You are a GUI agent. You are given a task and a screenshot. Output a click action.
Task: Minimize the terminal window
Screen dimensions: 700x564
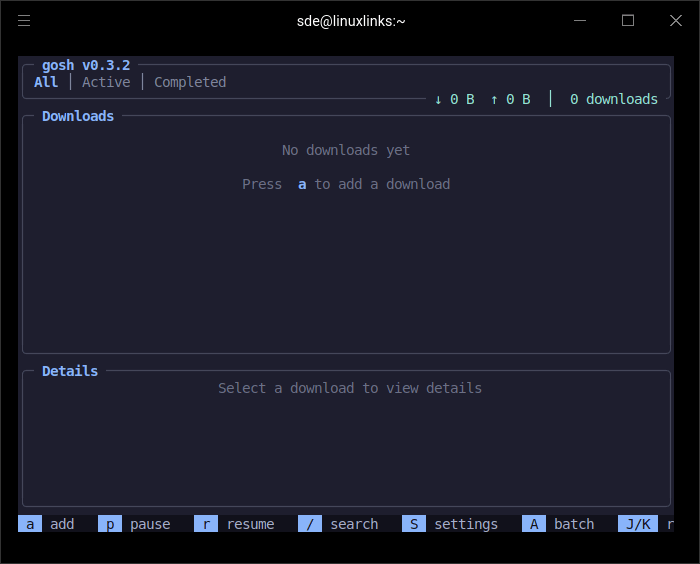pyautogui.click(x=580, y=20)
